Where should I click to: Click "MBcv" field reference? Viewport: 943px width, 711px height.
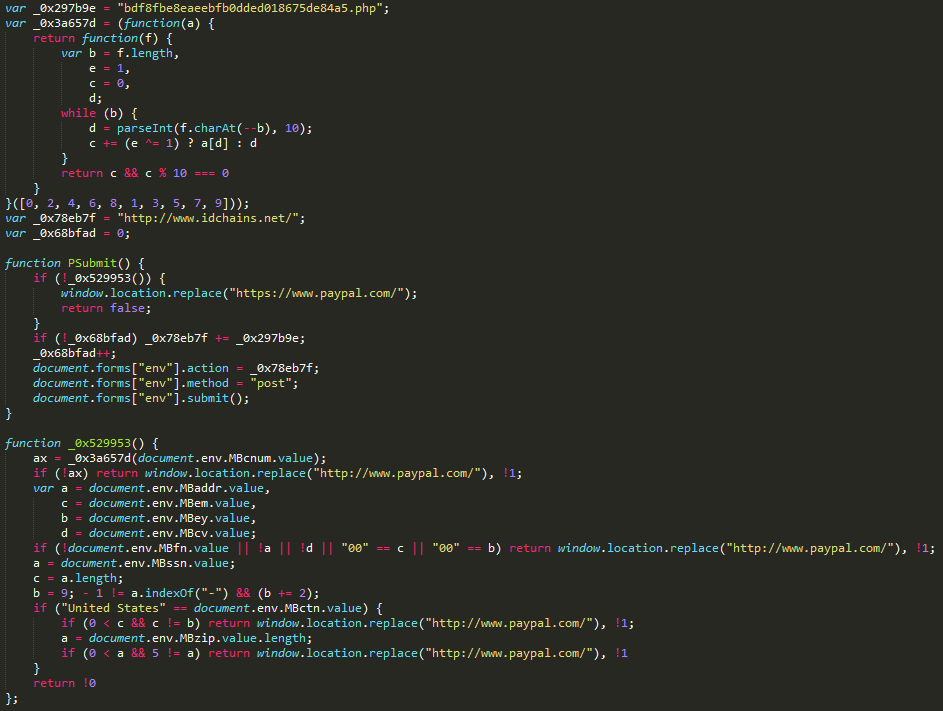[194, 534]
